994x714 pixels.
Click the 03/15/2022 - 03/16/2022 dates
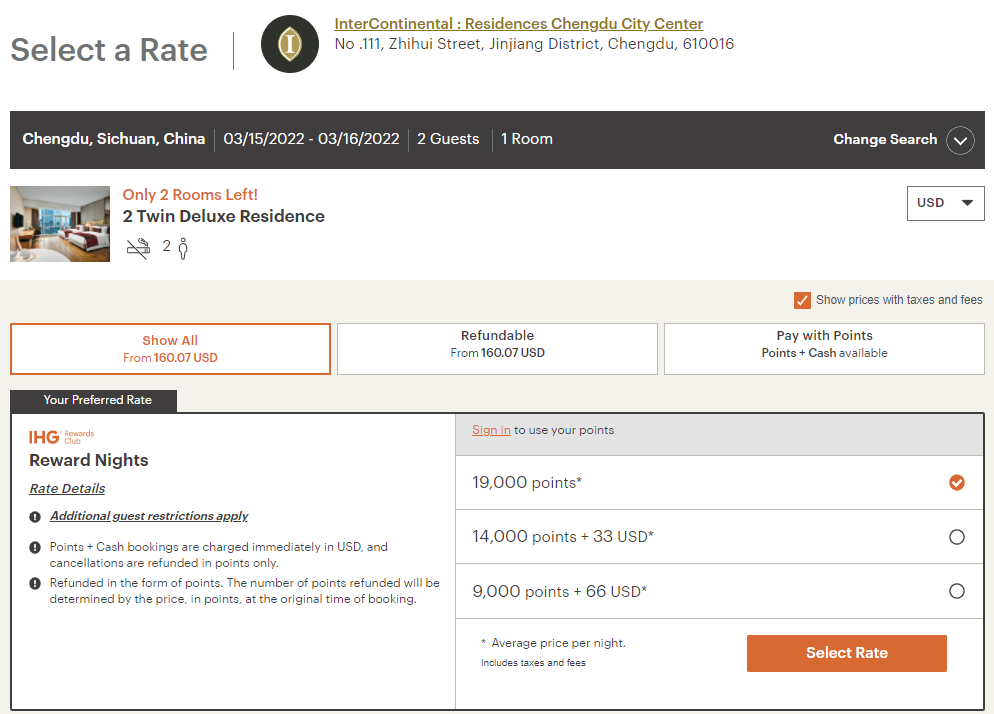point(311,139)
